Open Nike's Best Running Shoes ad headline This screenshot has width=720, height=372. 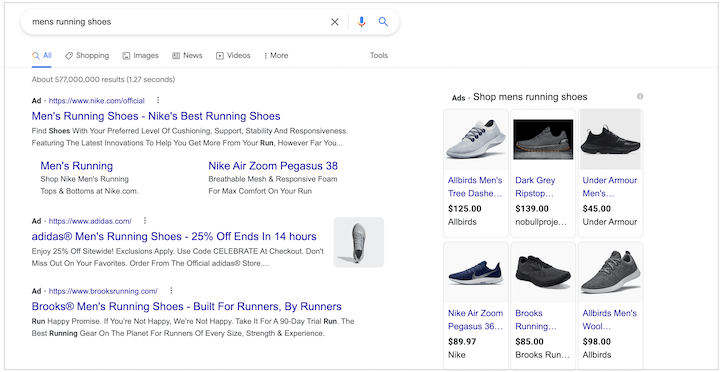click(x=156, y=116)
